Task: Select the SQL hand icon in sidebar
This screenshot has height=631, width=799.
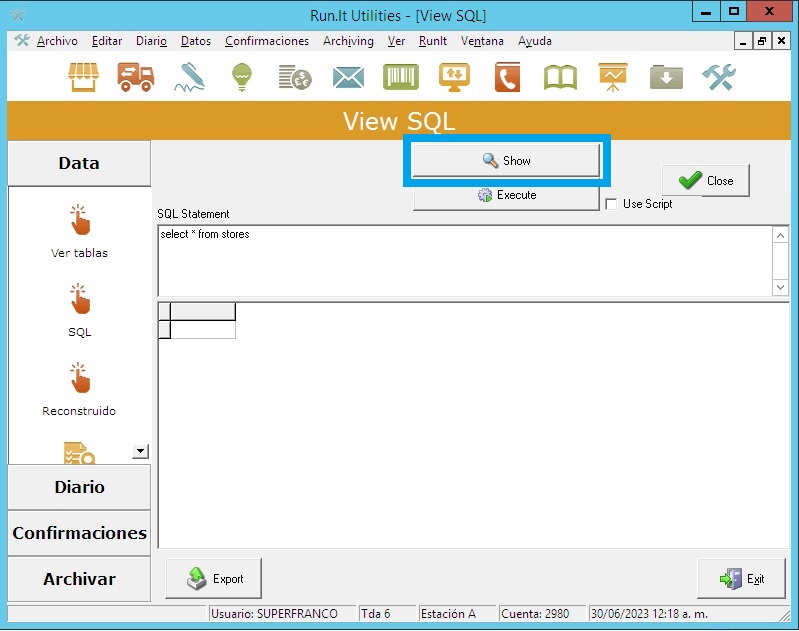Action: point(79,299)
